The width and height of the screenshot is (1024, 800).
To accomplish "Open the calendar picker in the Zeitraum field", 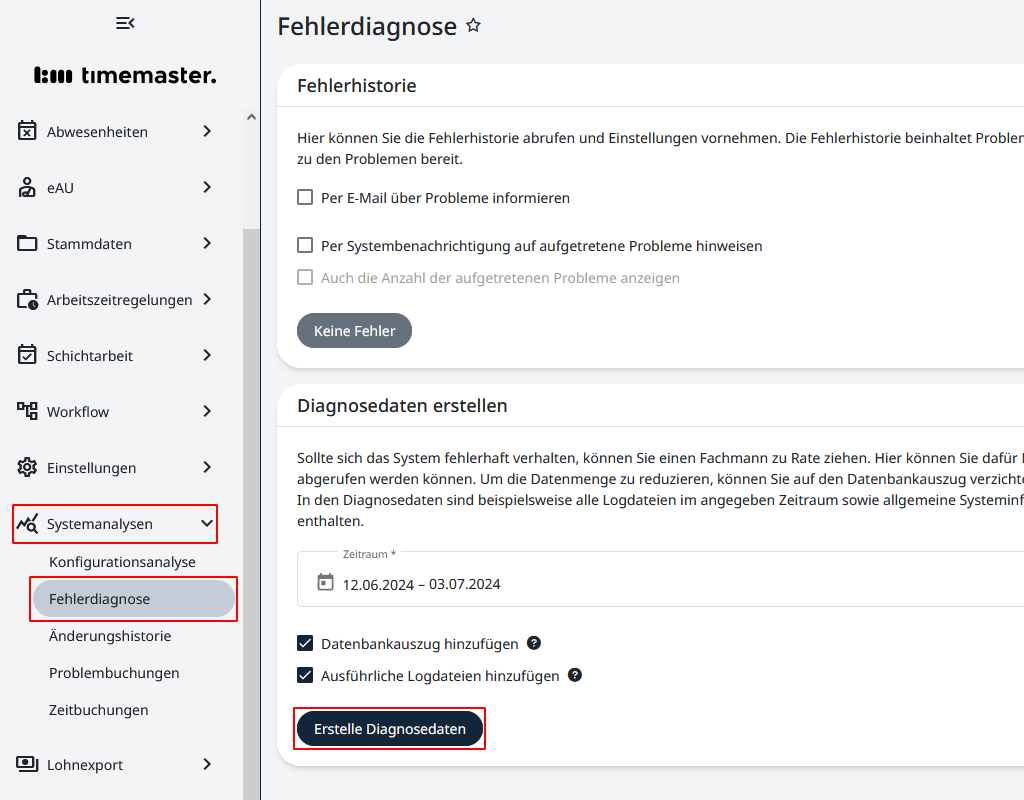I will [324, 583].
